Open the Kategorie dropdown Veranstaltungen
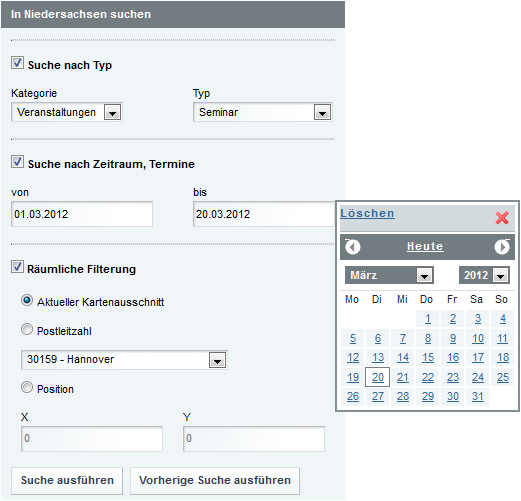The height and width of the screenshot is (501, 521). coord(67,112)
